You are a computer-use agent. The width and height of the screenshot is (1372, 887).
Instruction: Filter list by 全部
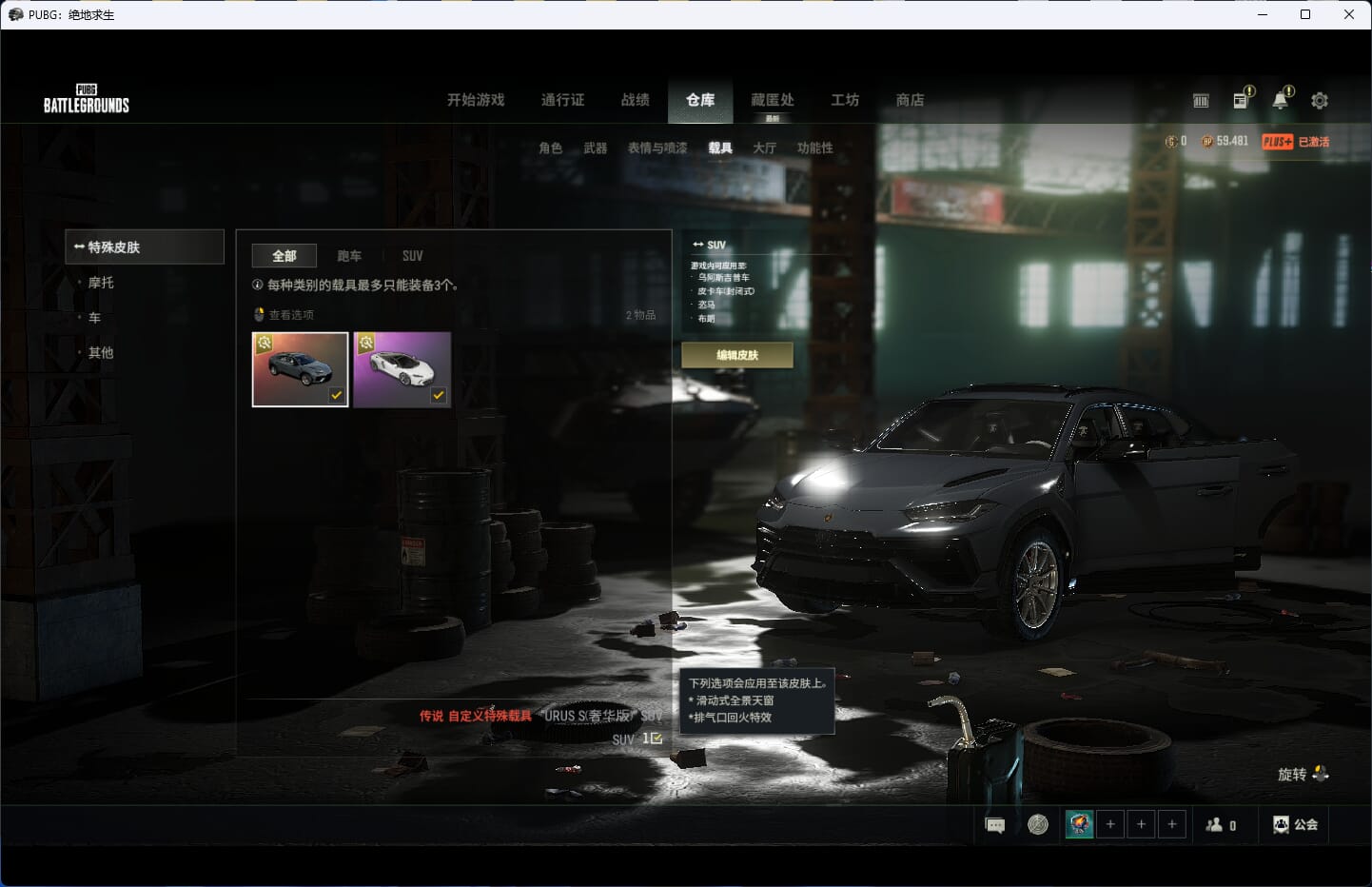[x=284, y=256]
